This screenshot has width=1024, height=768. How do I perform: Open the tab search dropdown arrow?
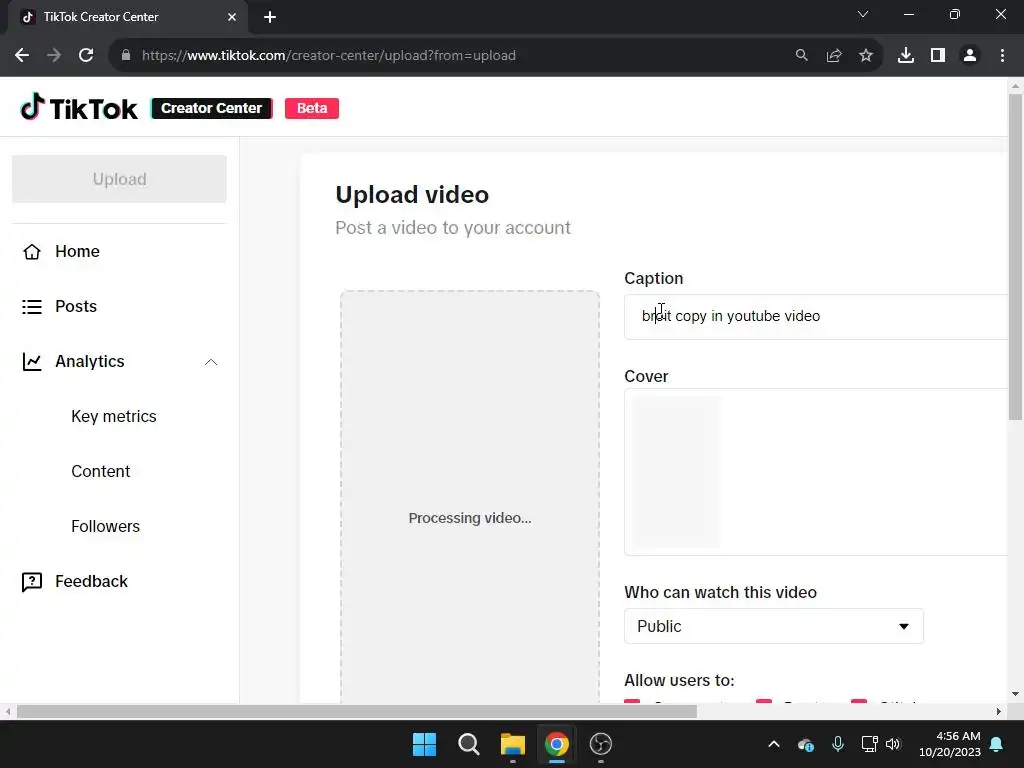(863, 14)
